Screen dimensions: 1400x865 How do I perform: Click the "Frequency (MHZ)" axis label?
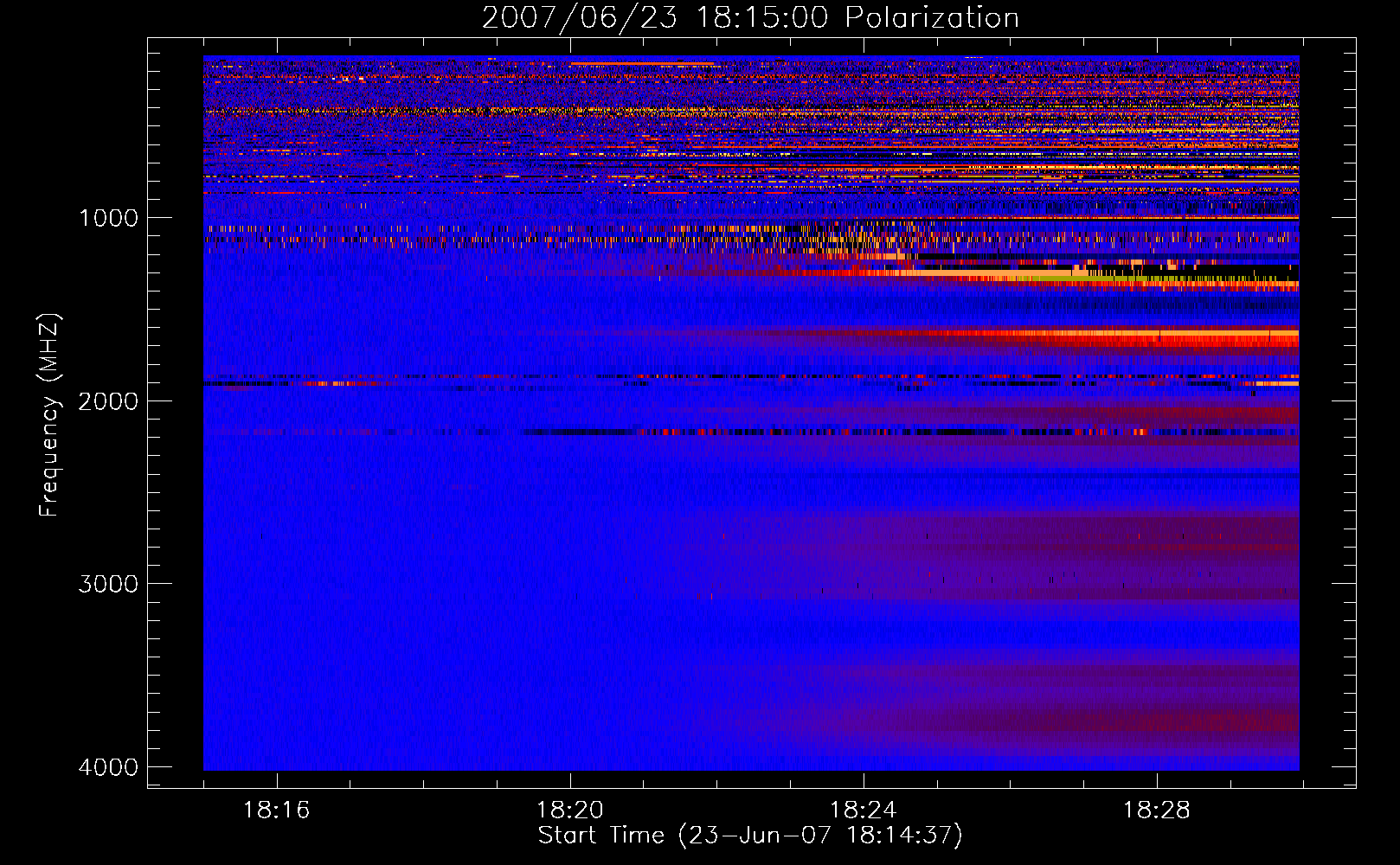tap(49, 415)
